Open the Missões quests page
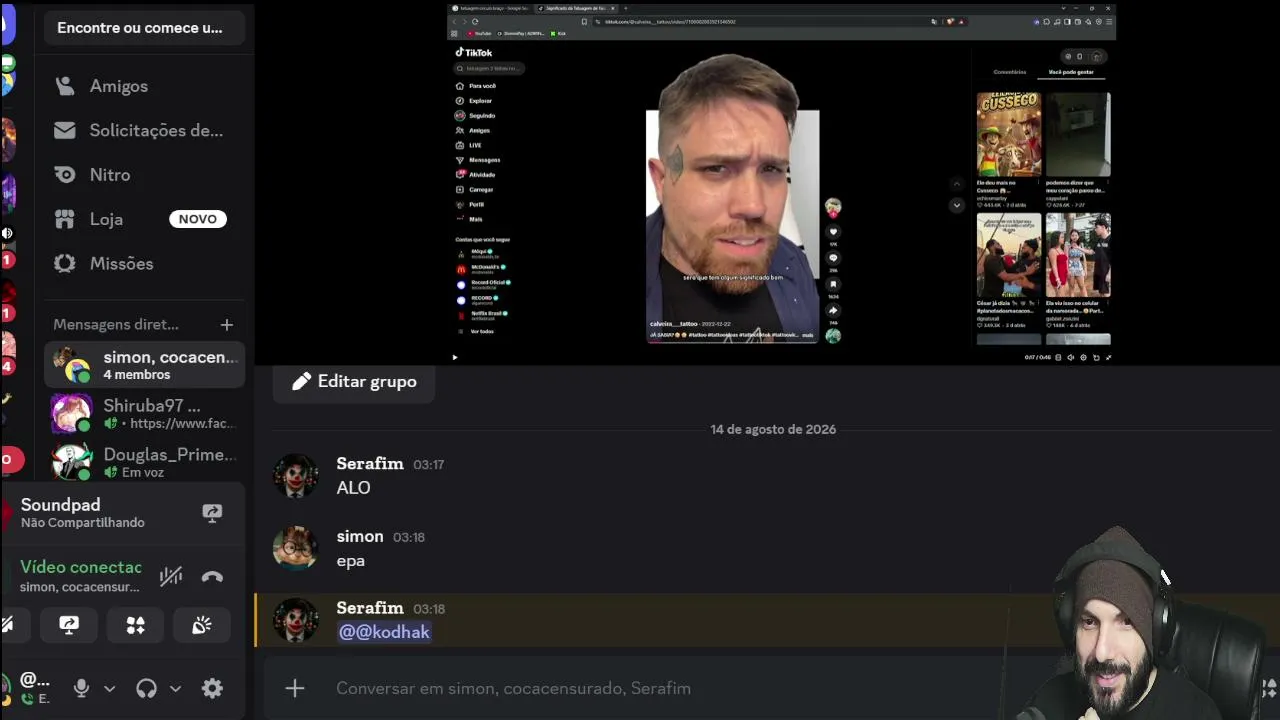The height and width of the screenshot is (720, 1280). tap(144, 263)
